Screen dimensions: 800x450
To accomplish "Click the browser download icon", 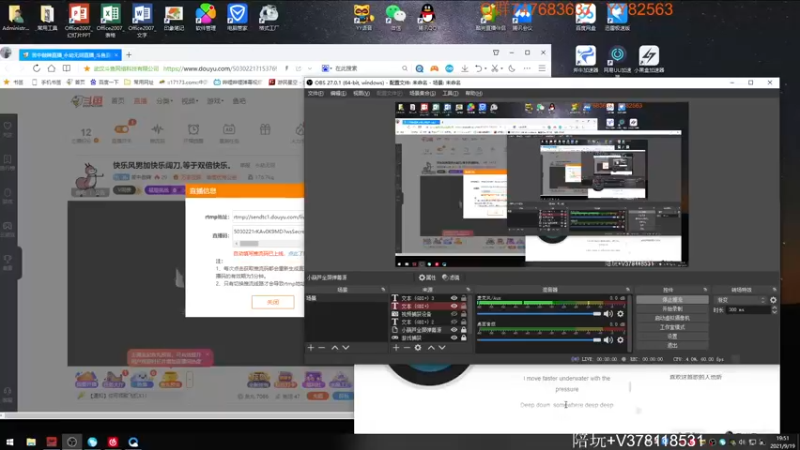I will (x=464, y=68).
